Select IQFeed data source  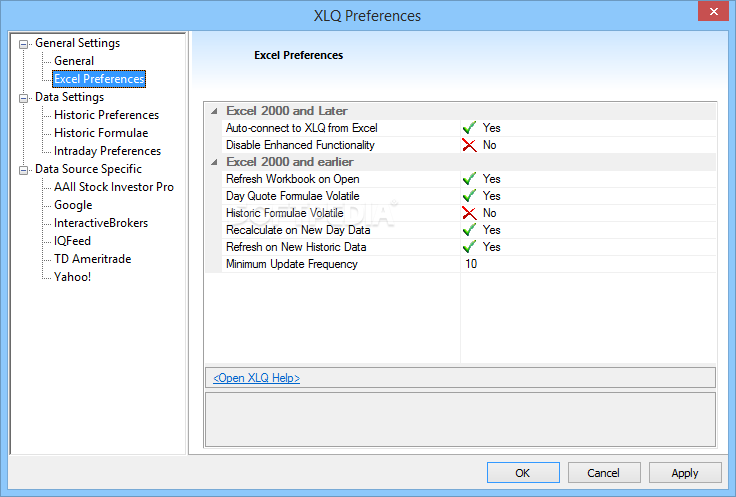72,241
